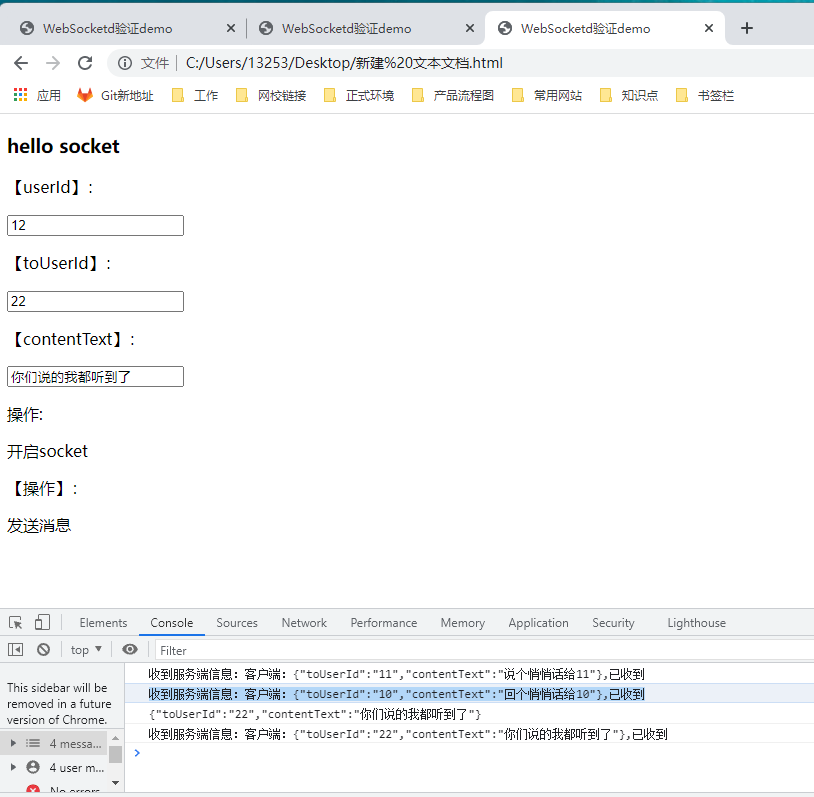Image resolution: width=814 pixels, height=797 pixels.
Task: Open the 正式环境 bookmark folder
Action: [359, 96]
